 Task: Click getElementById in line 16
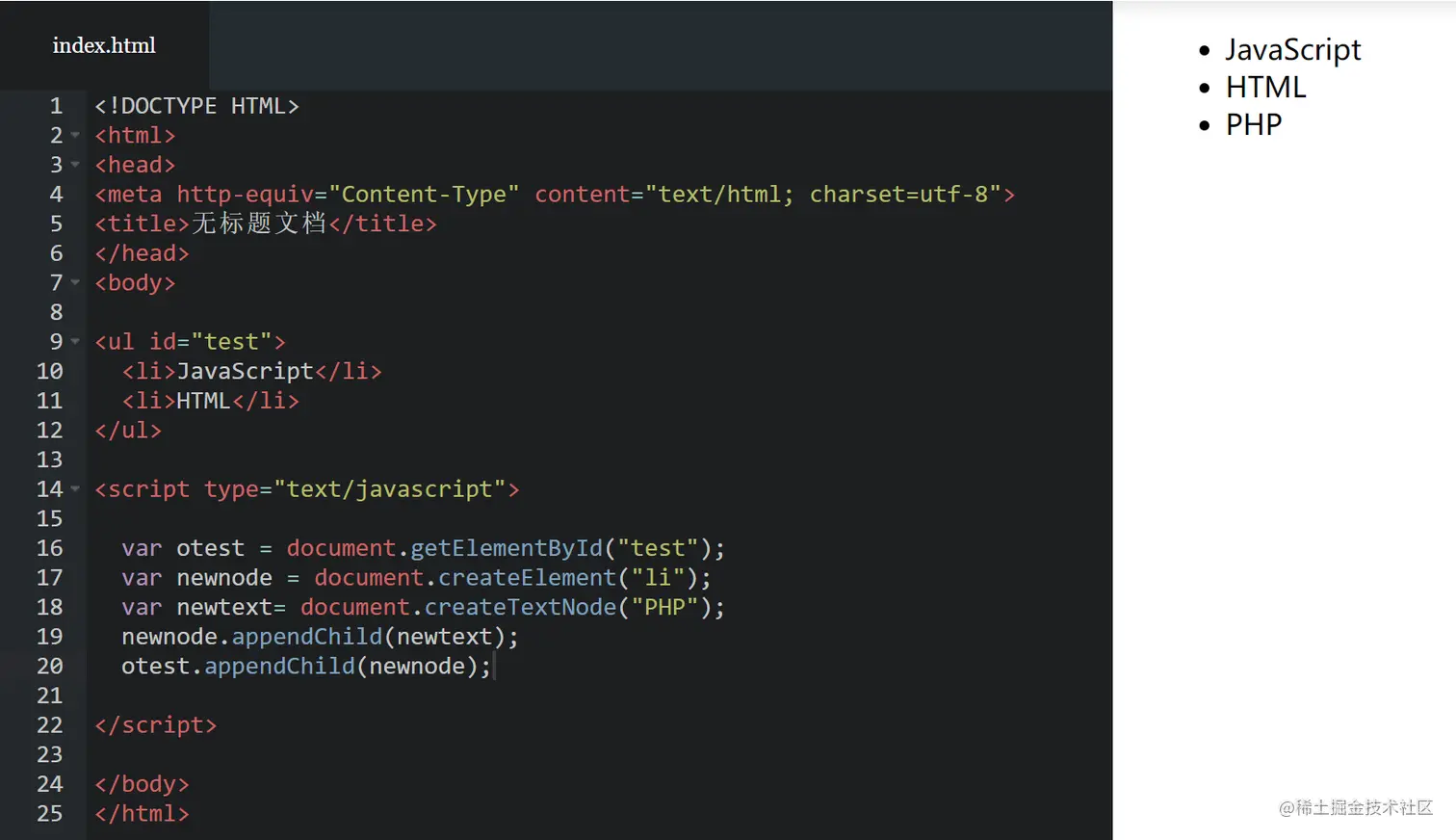click(507, 548)
